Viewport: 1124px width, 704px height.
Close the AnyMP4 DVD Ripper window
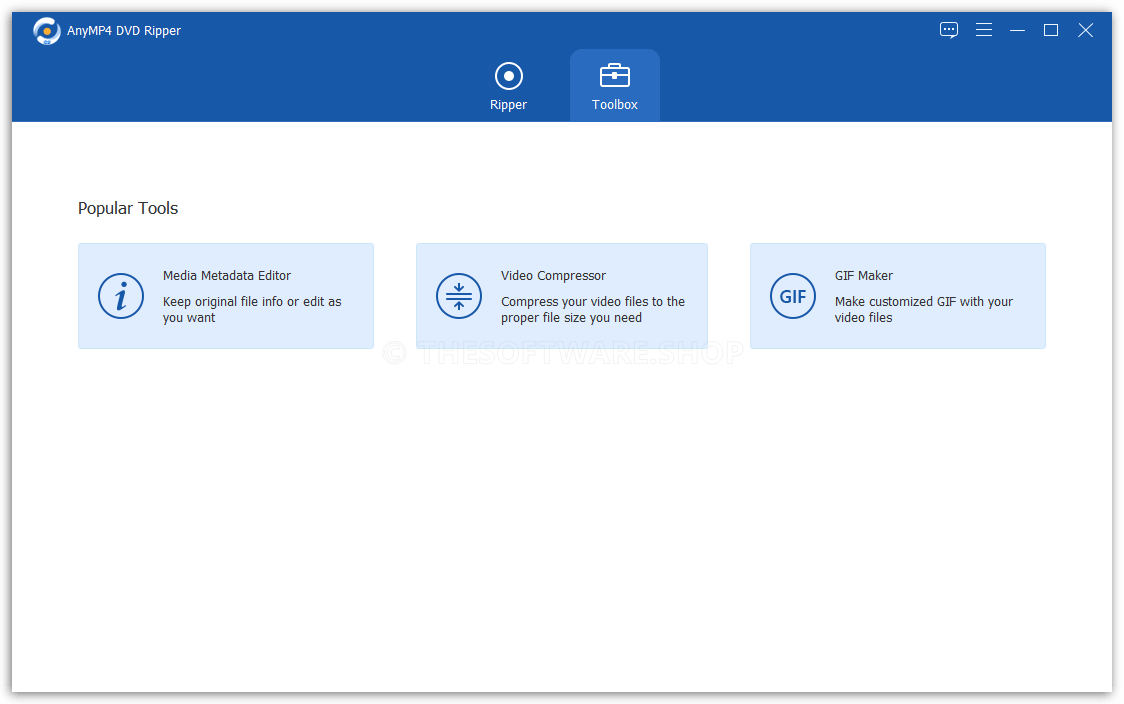1085,30
